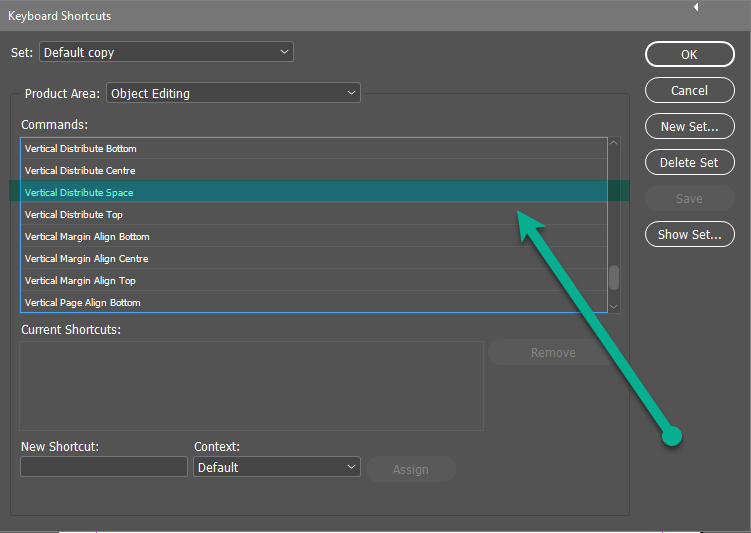This screenshot has width=751, height=533.
Task: Select Vertical Margin Align Centre command
Action: pyautogui.click(x=86, y=259)
